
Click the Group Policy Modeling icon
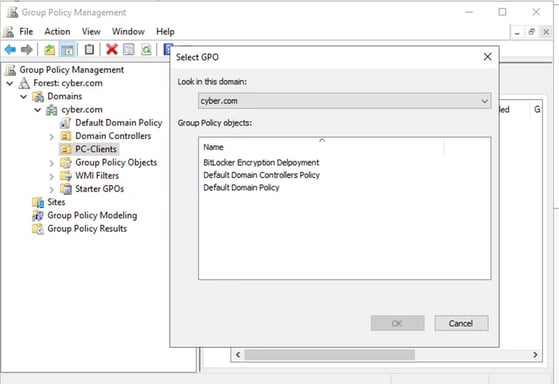(x=38, y=215)
